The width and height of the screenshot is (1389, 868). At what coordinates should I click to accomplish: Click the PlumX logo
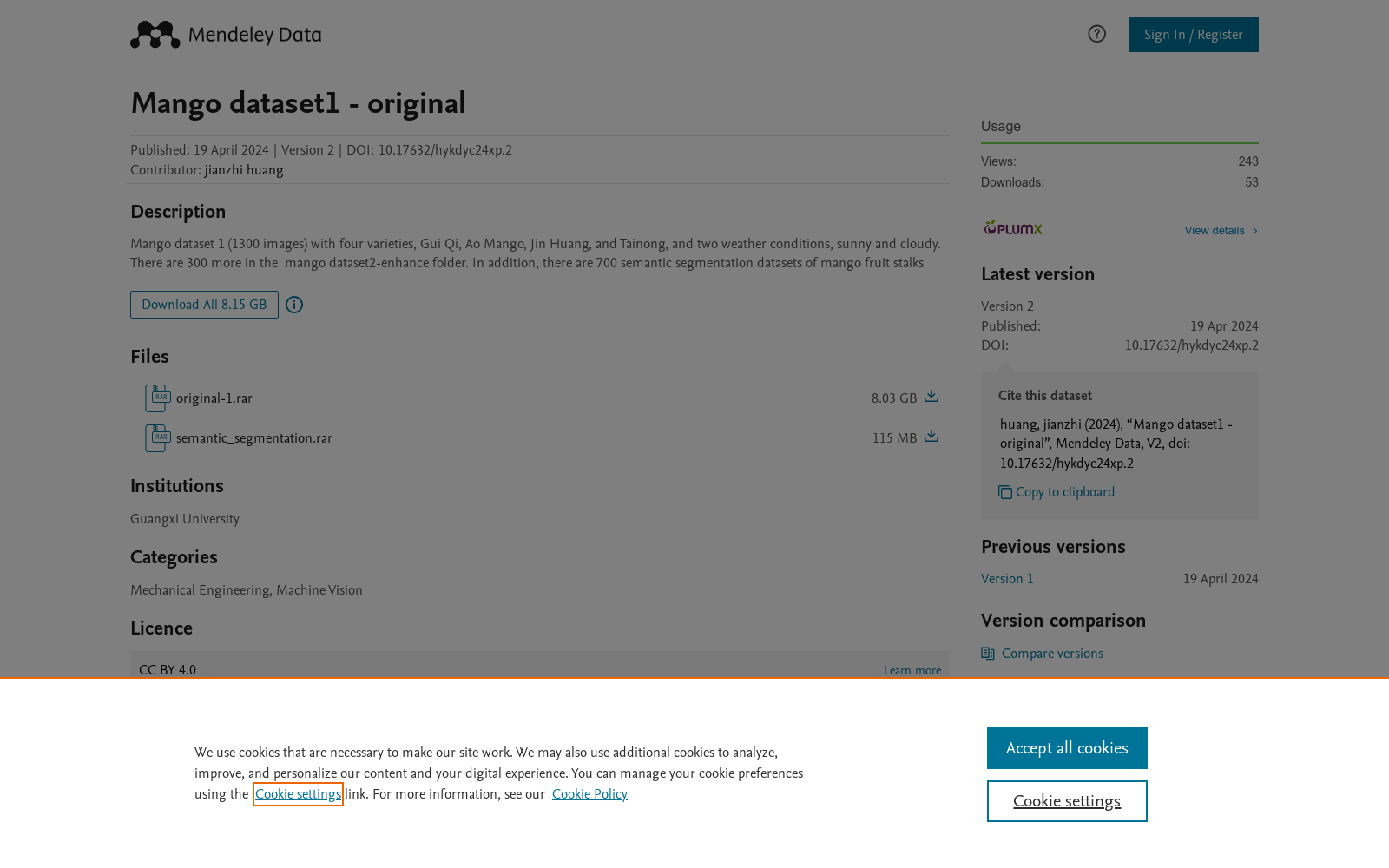point(1012,228)
